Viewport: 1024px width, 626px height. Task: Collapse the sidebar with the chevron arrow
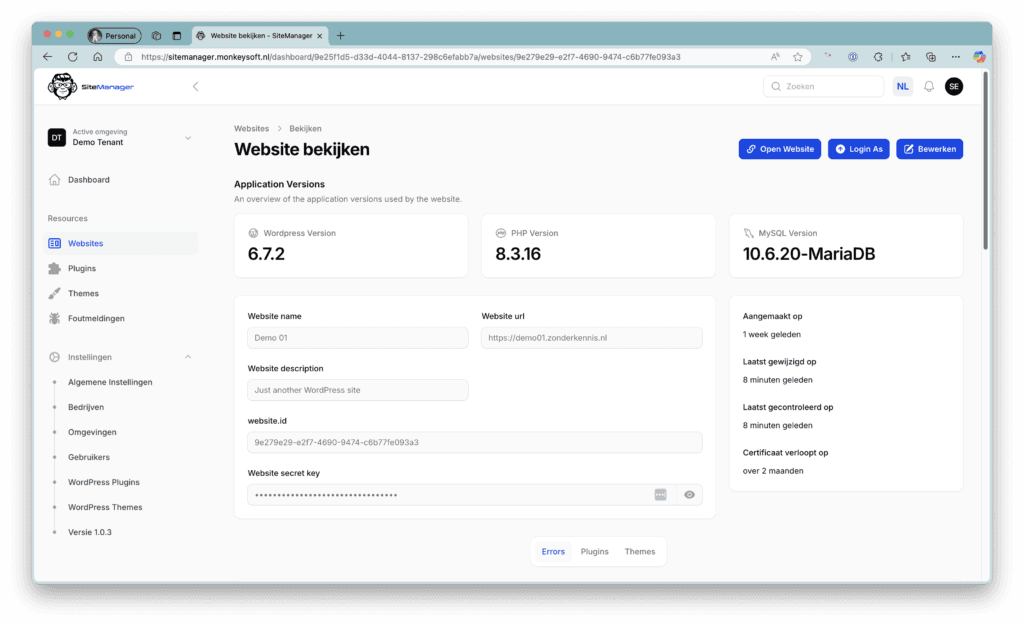(195, 87)
